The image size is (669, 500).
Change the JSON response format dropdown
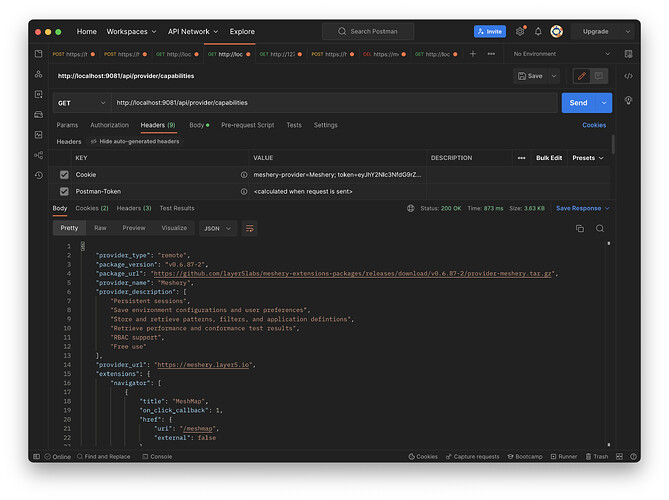click(218, 229)
